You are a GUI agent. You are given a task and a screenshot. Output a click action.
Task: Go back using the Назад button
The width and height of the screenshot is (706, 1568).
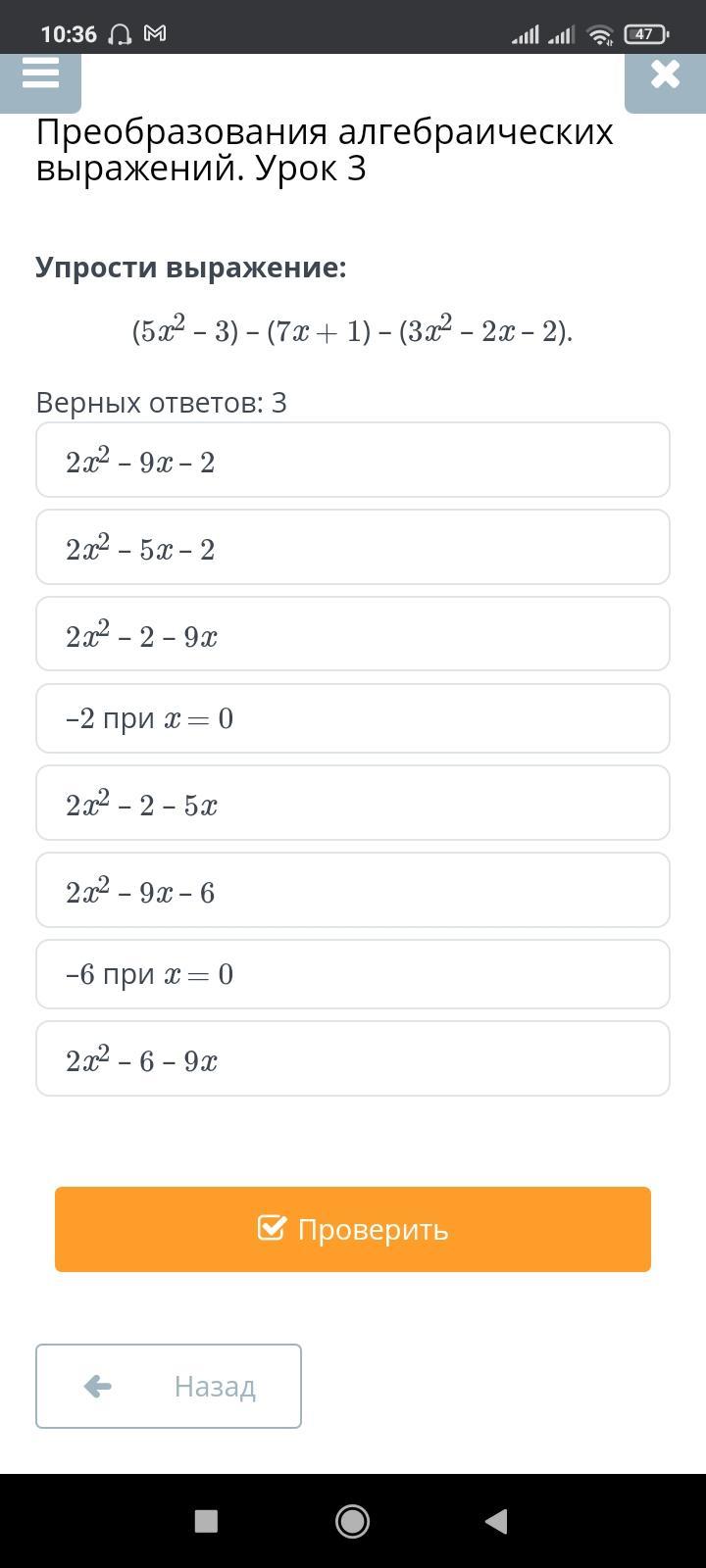tap(169, 1386)
